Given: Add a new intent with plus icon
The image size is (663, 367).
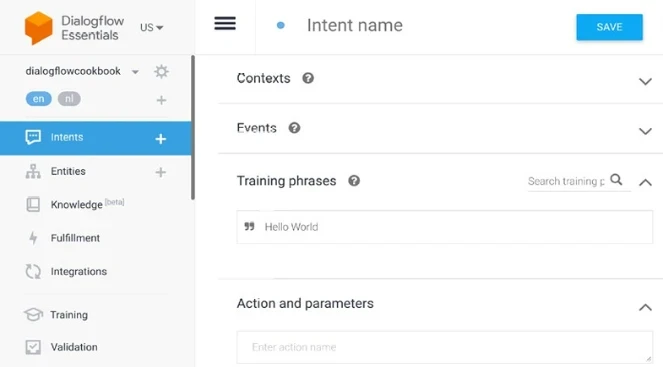Looking at the screenshot, I should (x=161, y=139).
